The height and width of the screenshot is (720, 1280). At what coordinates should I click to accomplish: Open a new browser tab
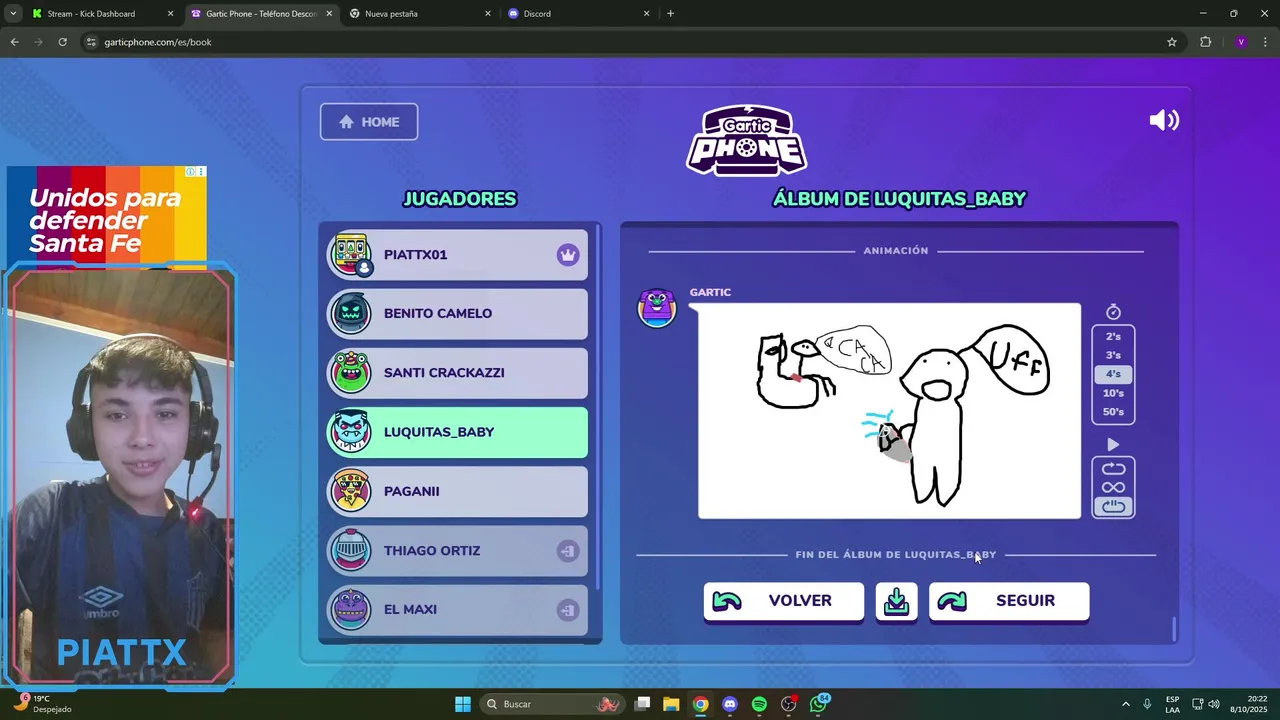pyautogui.click(x=670, y=14)
